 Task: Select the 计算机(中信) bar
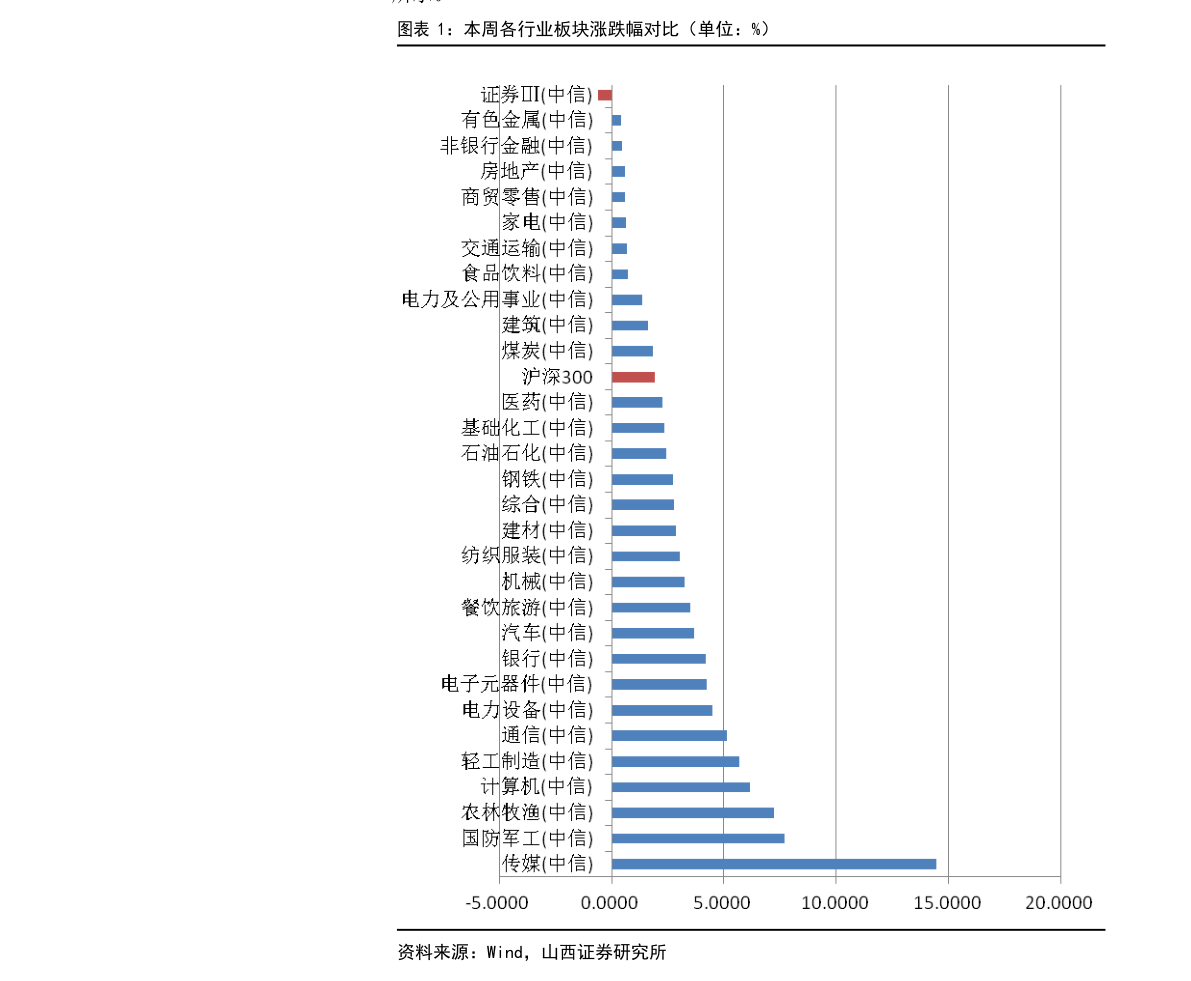[680, 787]
